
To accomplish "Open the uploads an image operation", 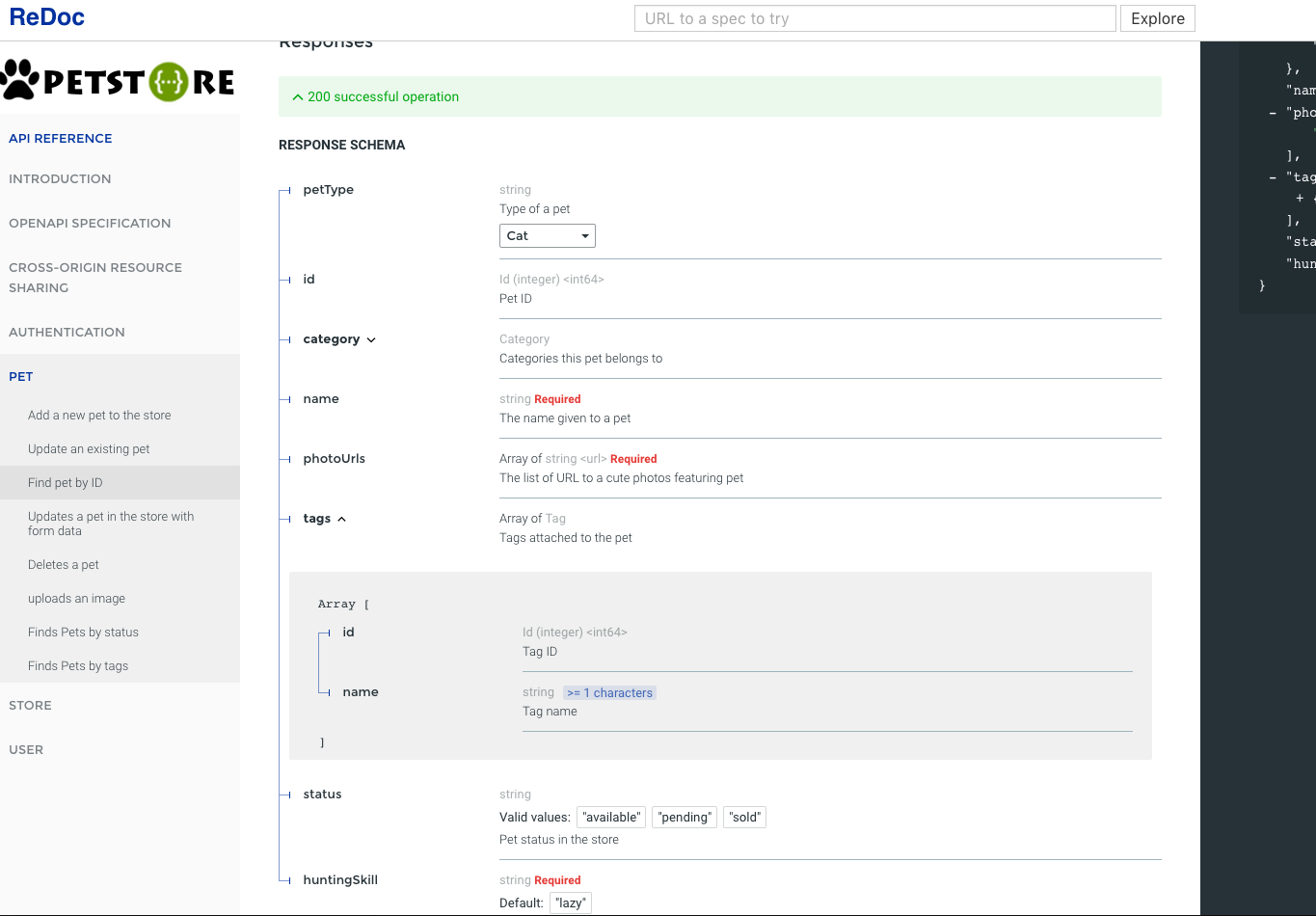I will point(76,599).
